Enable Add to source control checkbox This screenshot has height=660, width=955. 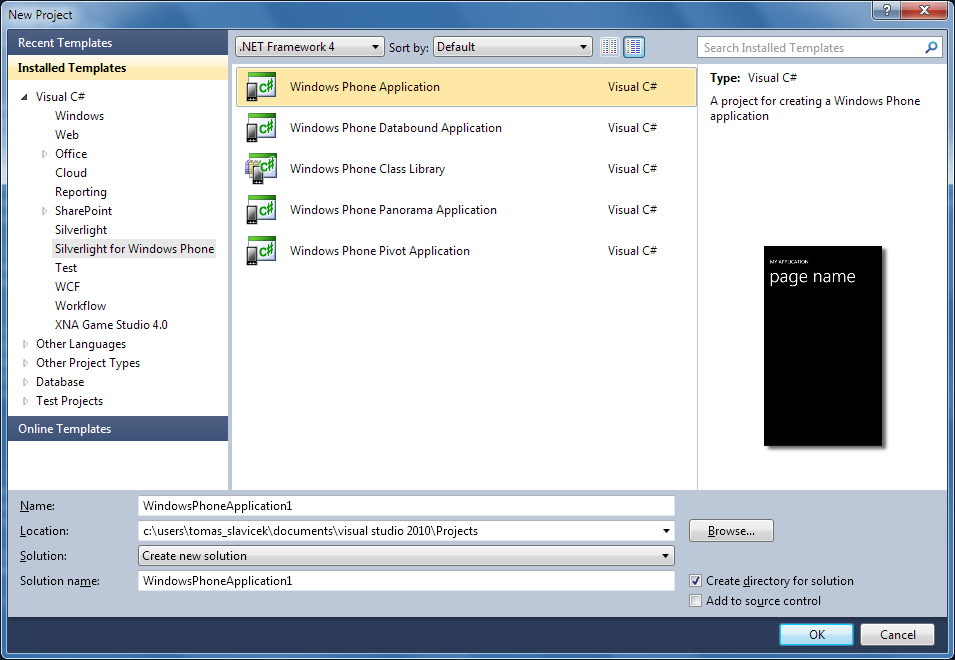tap(696, 601)
